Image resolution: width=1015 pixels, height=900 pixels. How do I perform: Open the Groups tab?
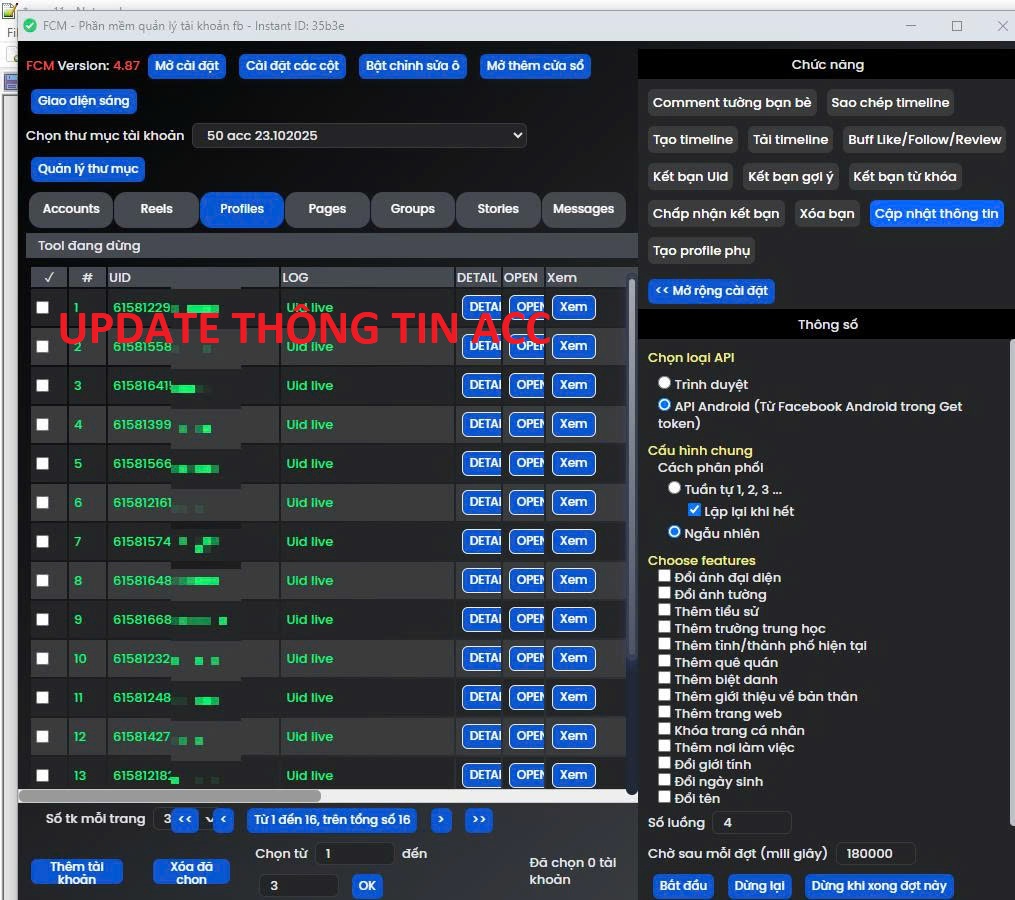click(412, 209)
